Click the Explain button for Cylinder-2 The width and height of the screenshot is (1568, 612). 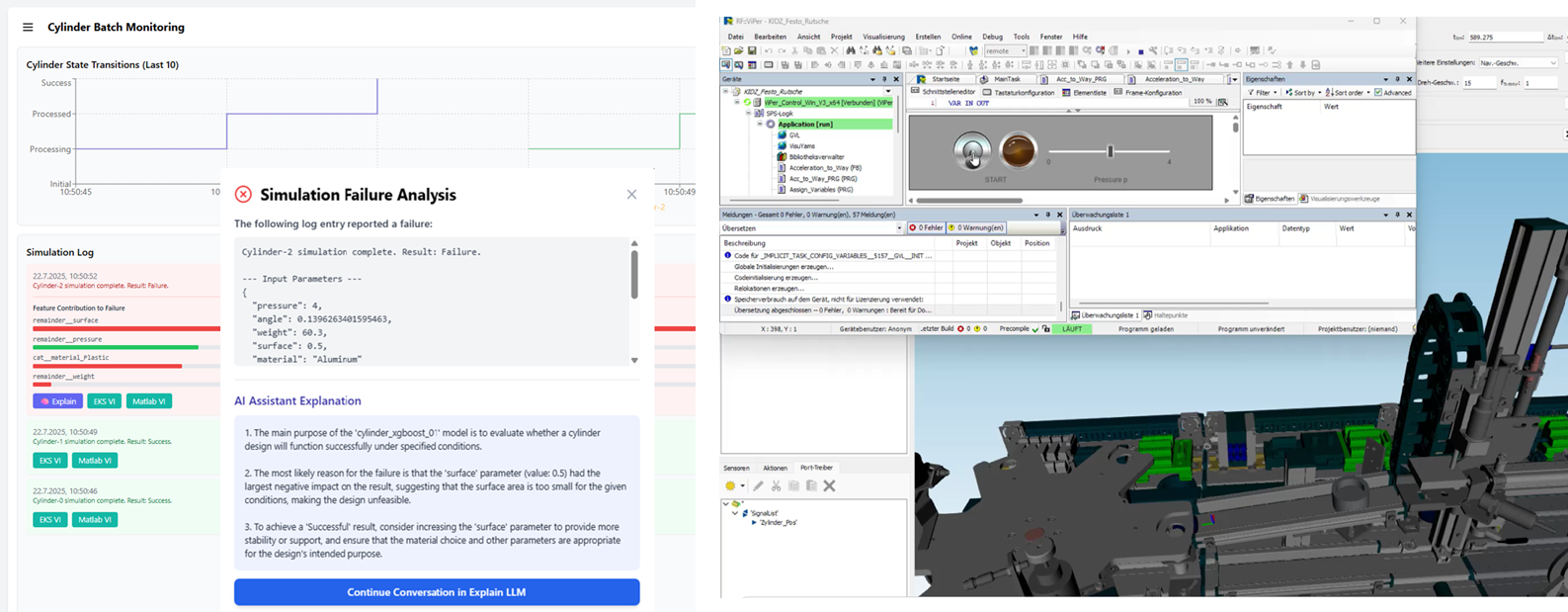point(57,401)
